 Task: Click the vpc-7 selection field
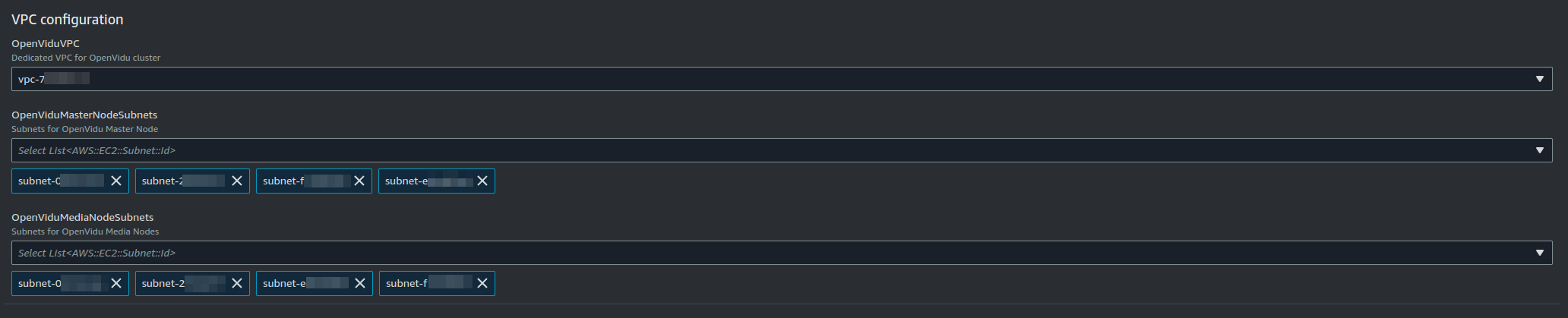click(x=782, y=79)
